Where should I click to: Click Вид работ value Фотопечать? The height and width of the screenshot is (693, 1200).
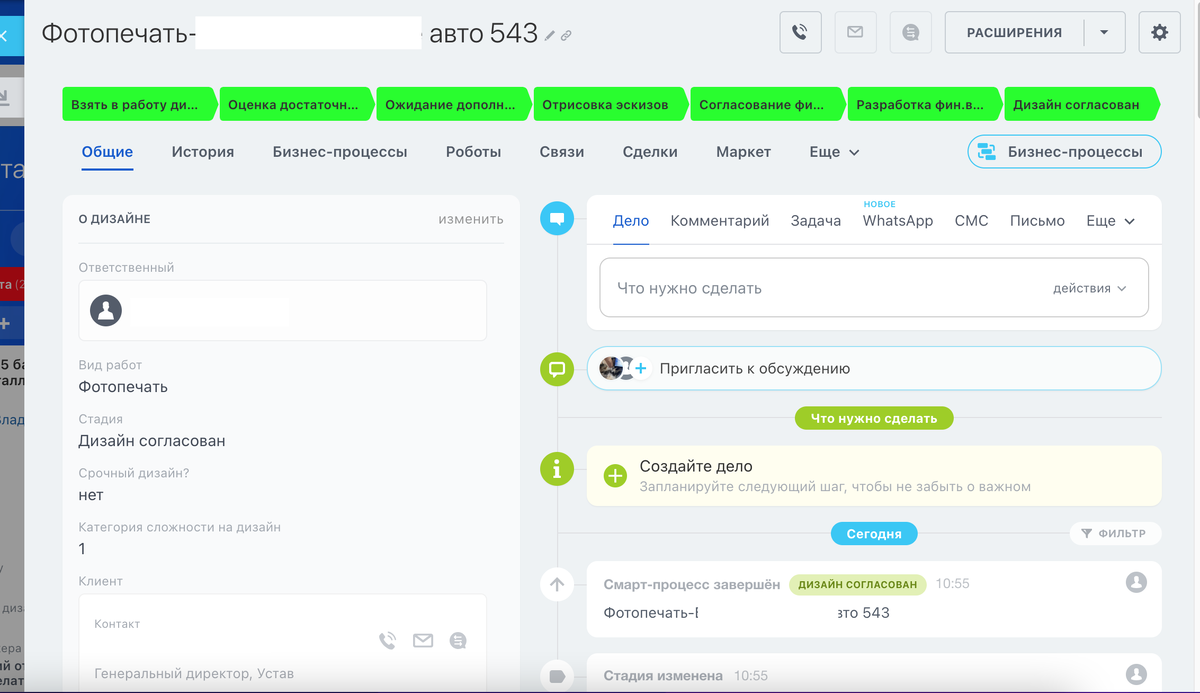[123, 387]
